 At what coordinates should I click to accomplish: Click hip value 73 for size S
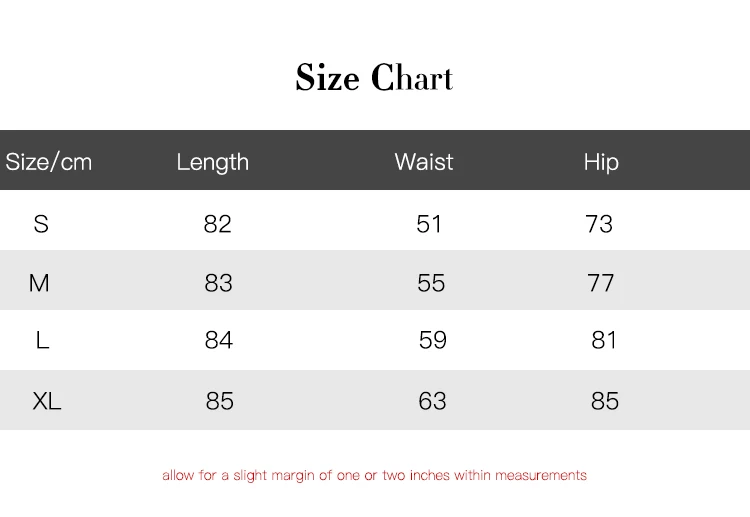(599, 224)
